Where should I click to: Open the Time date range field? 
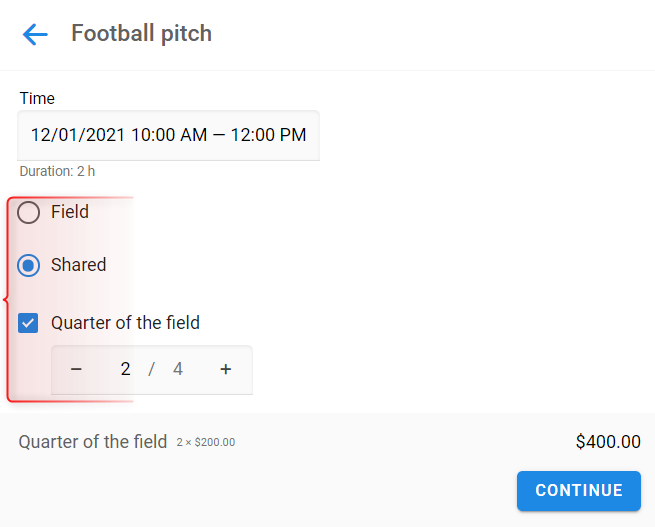168,135
